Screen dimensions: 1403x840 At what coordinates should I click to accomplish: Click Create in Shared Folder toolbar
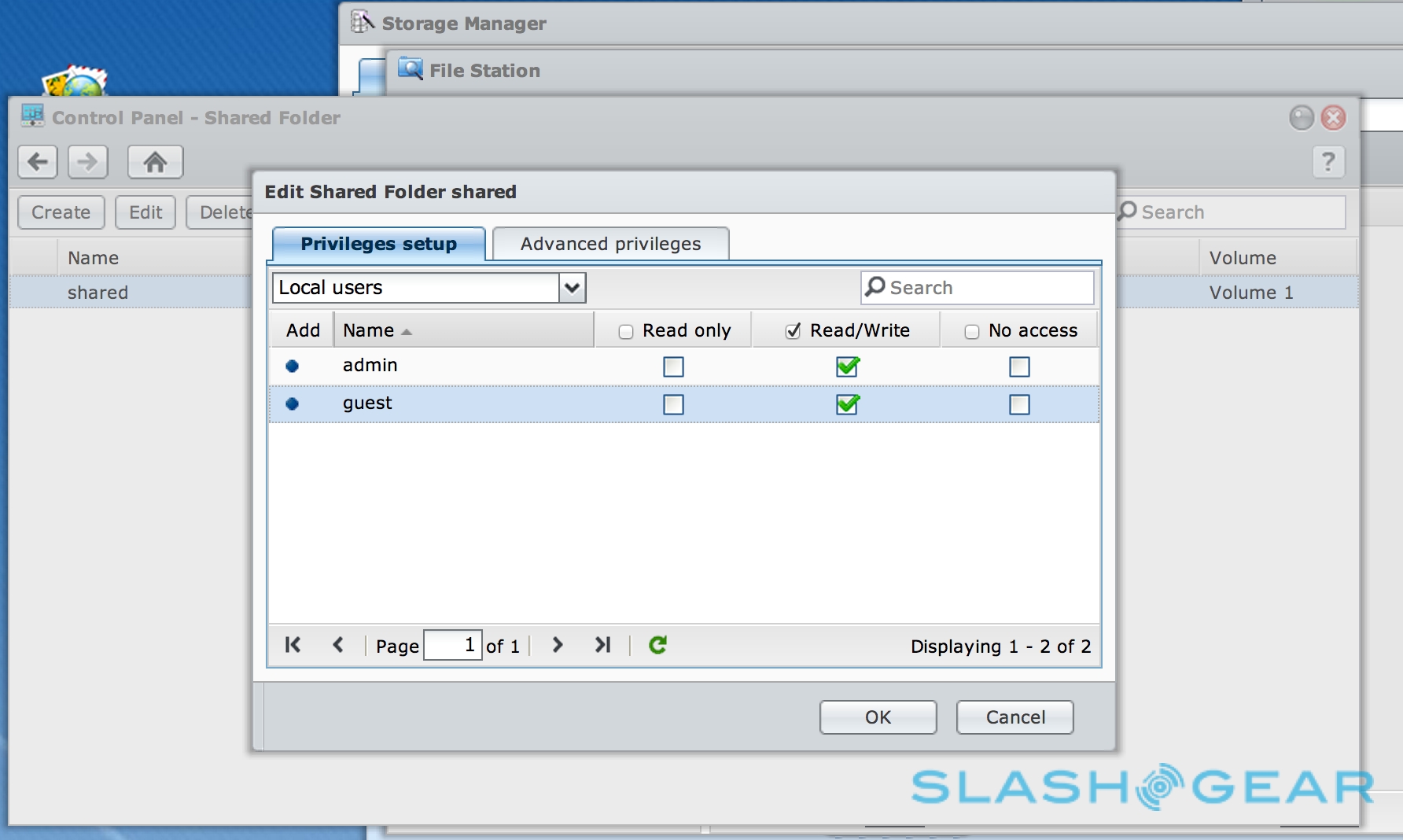point(61,212)
